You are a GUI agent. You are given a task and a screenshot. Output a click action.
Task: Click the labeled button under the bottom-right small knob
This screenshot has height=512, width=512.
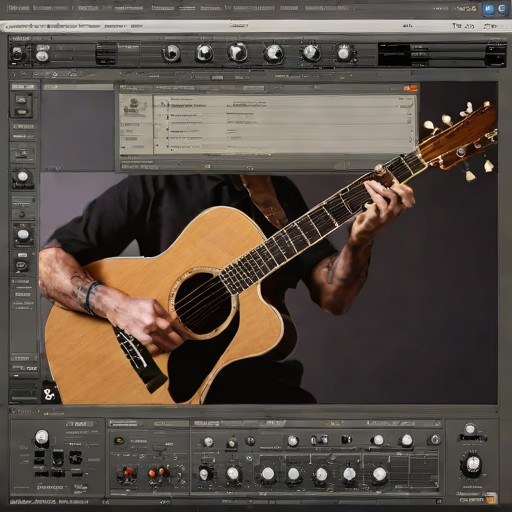tap(472, 438)
